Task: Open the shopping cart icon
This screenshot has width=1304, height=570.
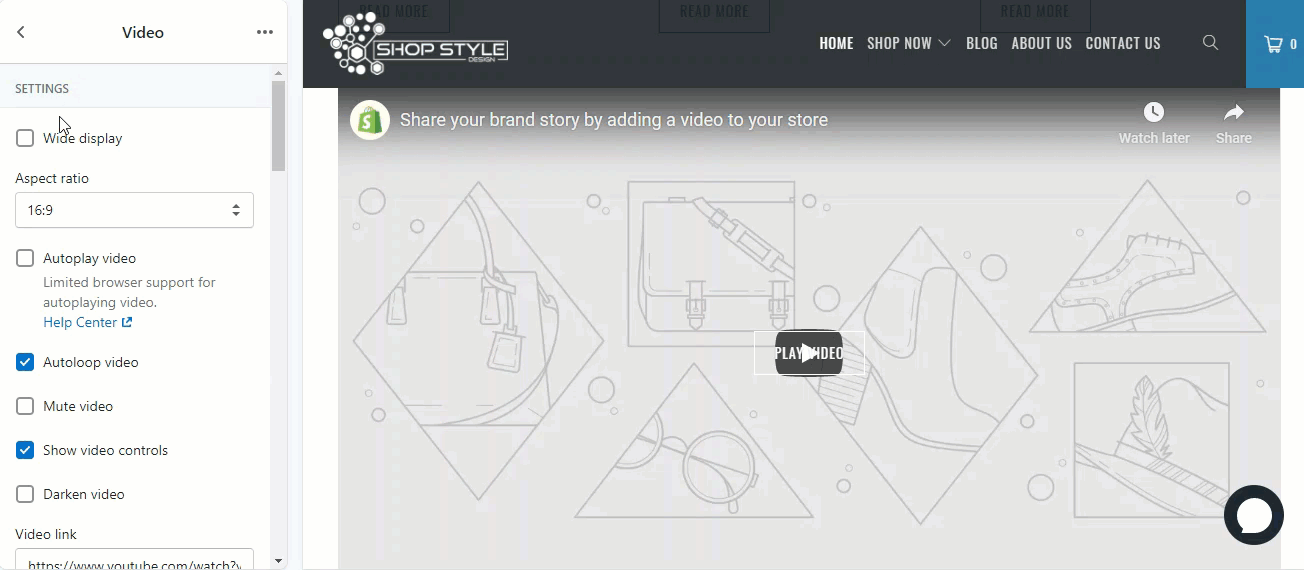Action: 1274,44
